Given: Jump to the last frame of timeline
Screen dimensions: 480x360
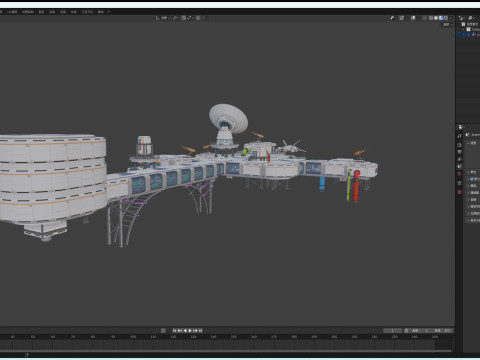Looking at the screenshot, I should [x=200, y=330].
